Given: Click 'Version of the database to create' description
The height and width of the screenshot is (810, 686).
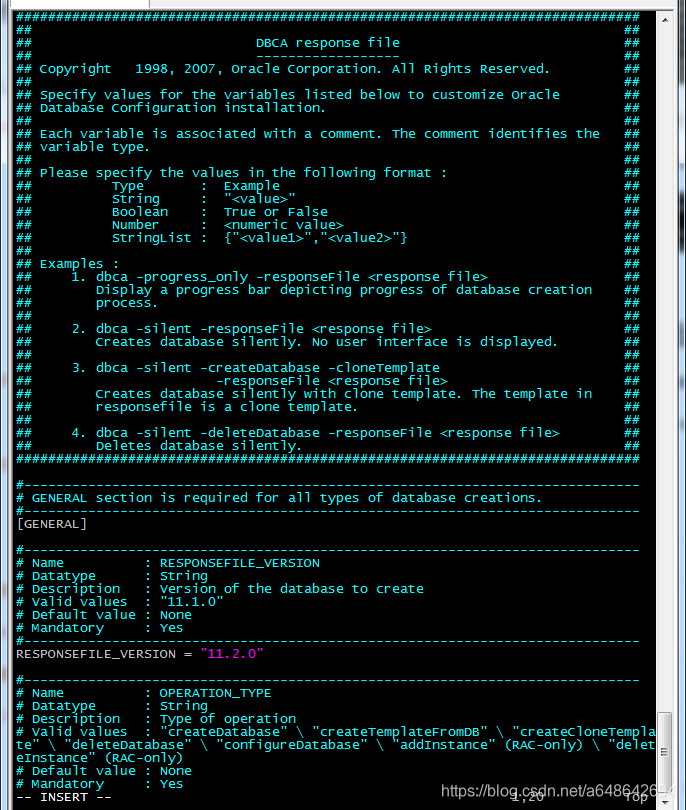Looking at the screenshot, I should pyautogui.click(x=291, y=589).
